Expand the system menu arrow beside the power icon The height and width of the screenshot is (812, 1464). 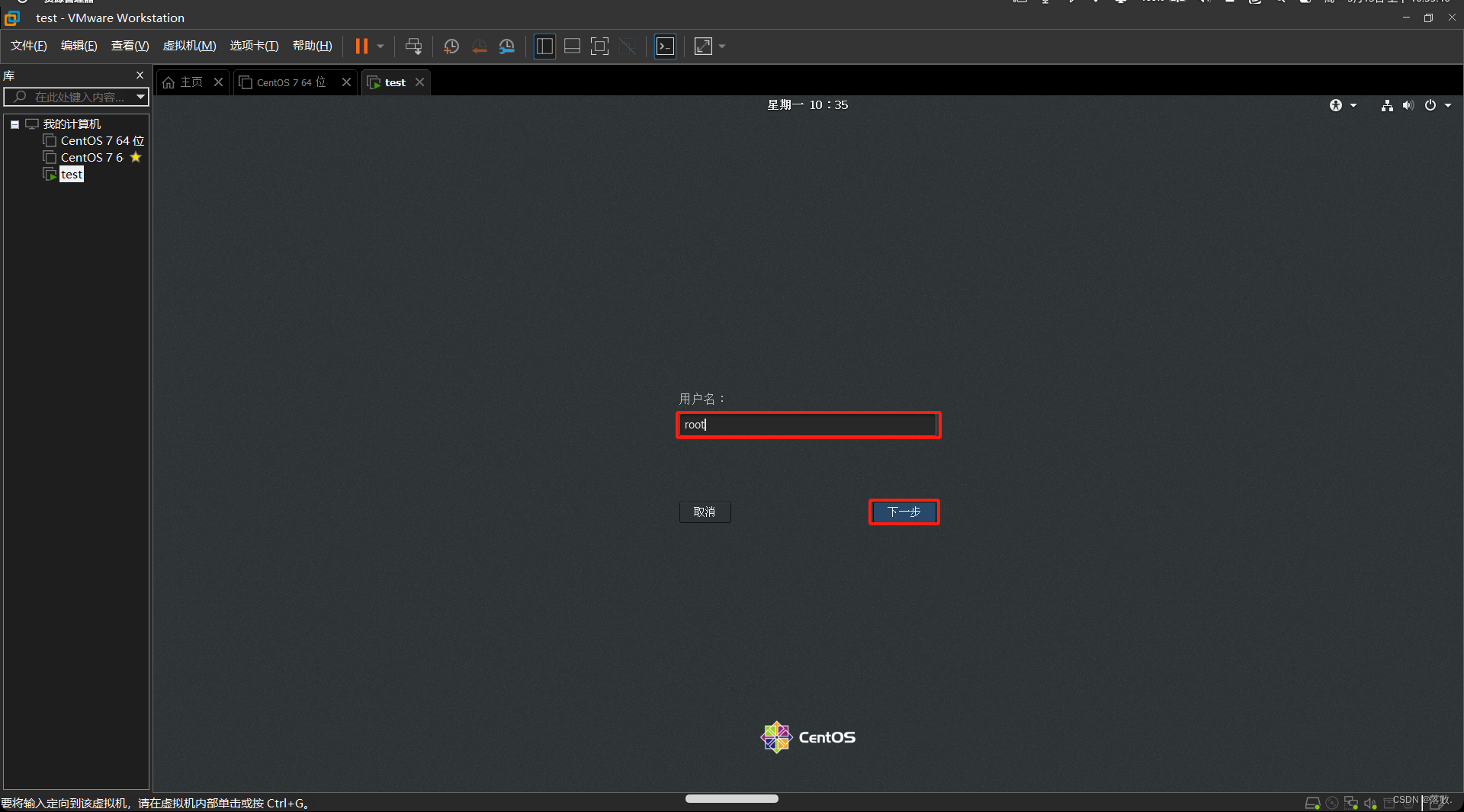click(x=1448, y=105)
